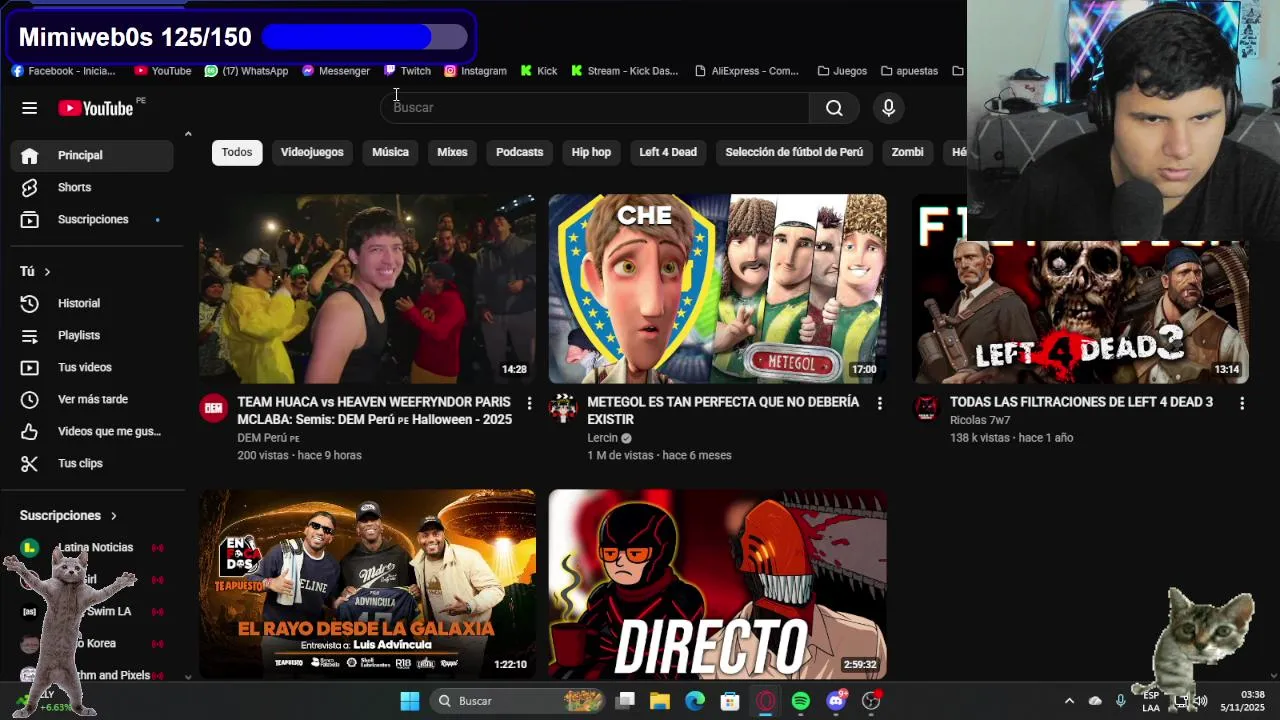Select the Música filter chip
The image size is (1280, 720).
point(390,152)
